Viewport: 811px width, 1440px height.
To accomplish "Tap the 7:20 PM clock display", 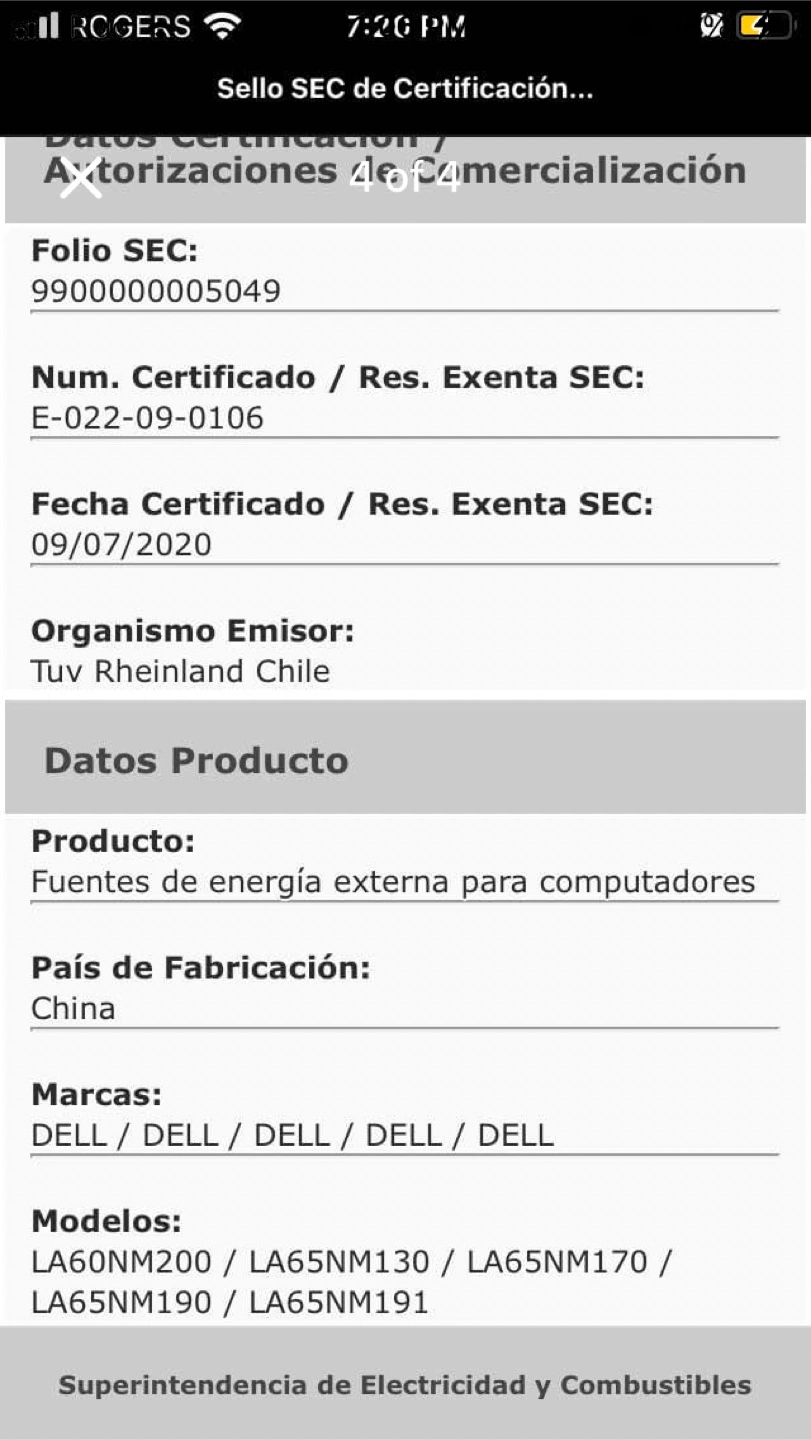I will pos(406,26).
